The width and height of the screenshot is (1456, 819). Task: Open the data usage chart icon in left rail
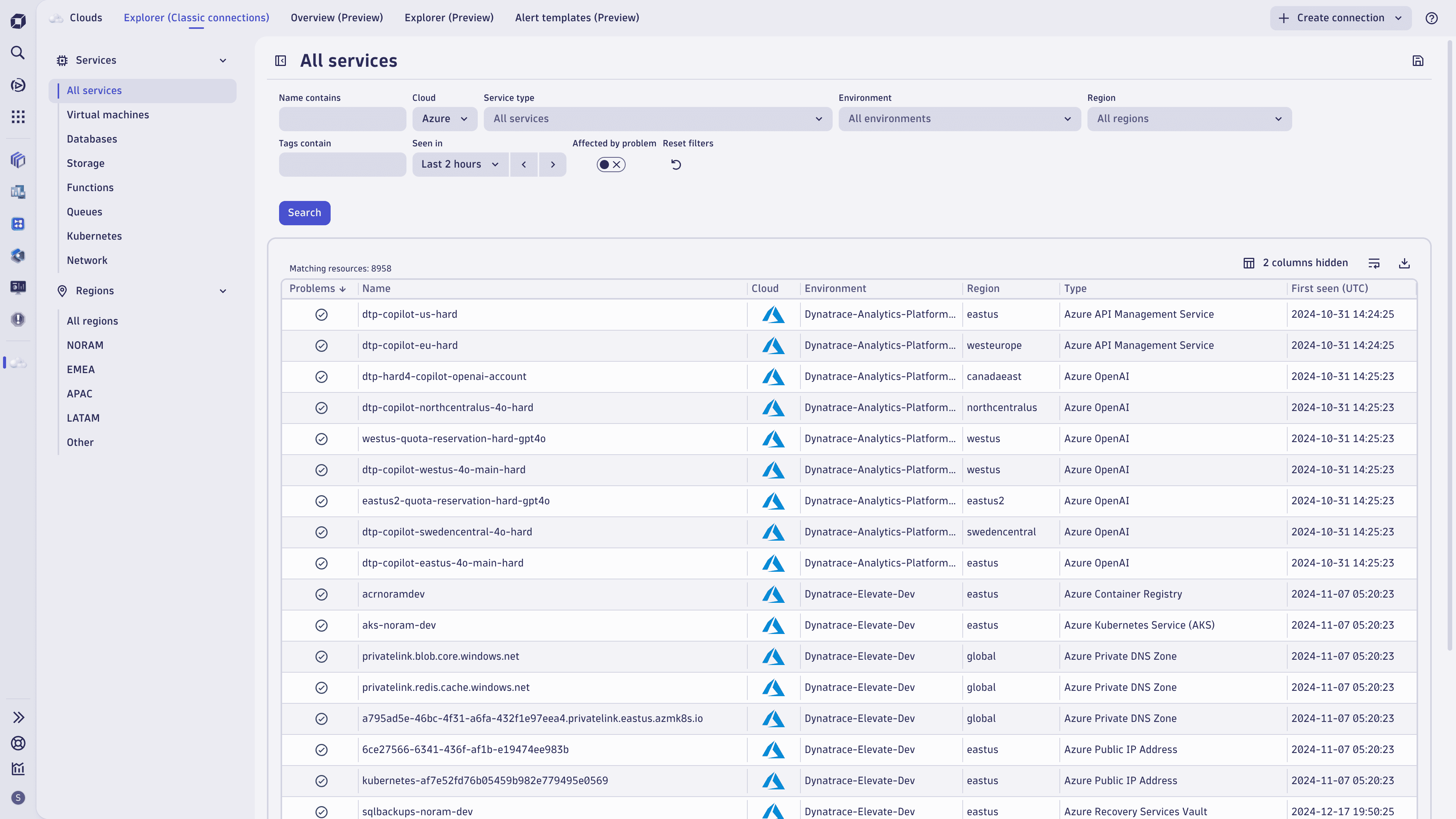tap(18, 769)
